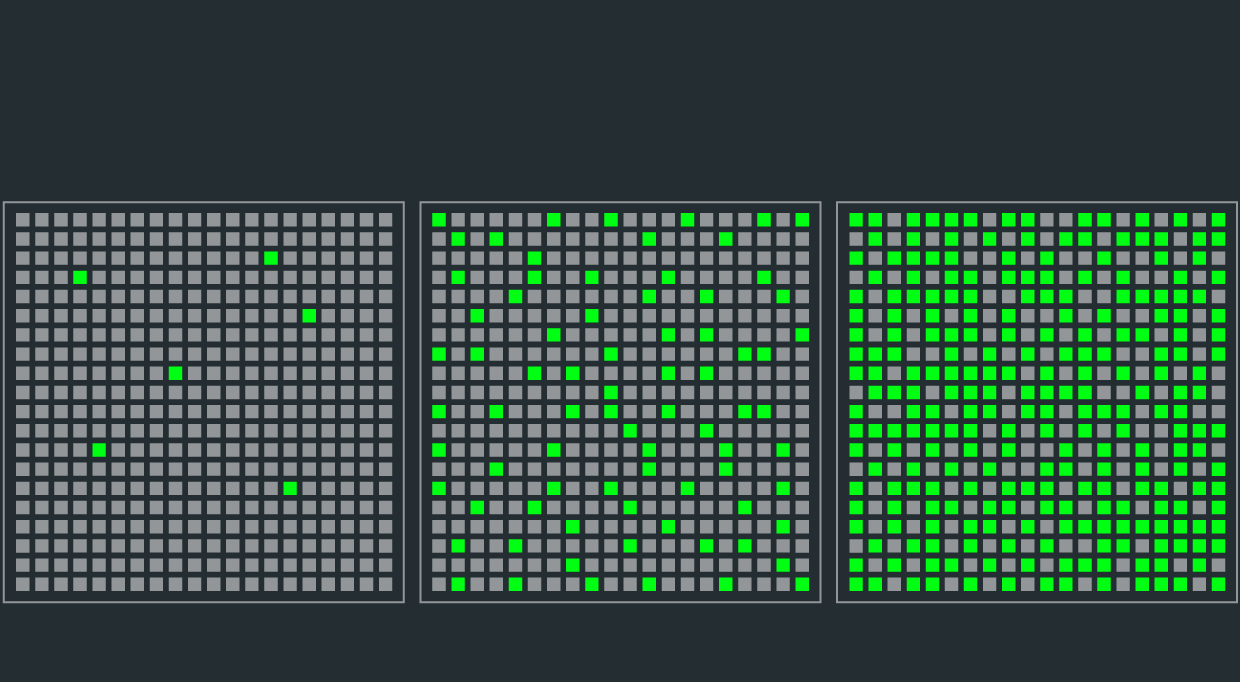Activate bottom-right corner gray cell of left grid

[x=385, y=584]
